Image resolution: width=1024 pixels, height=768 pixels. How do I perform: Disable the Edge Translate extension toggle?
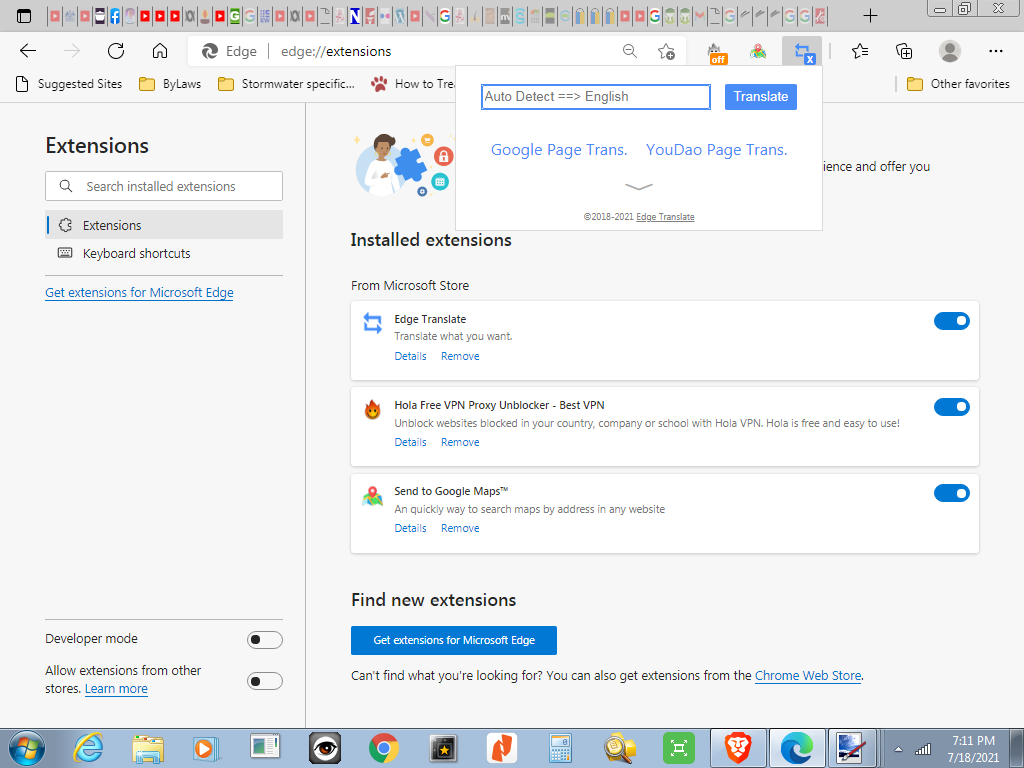pyautogui.click(x=951, y=321)
